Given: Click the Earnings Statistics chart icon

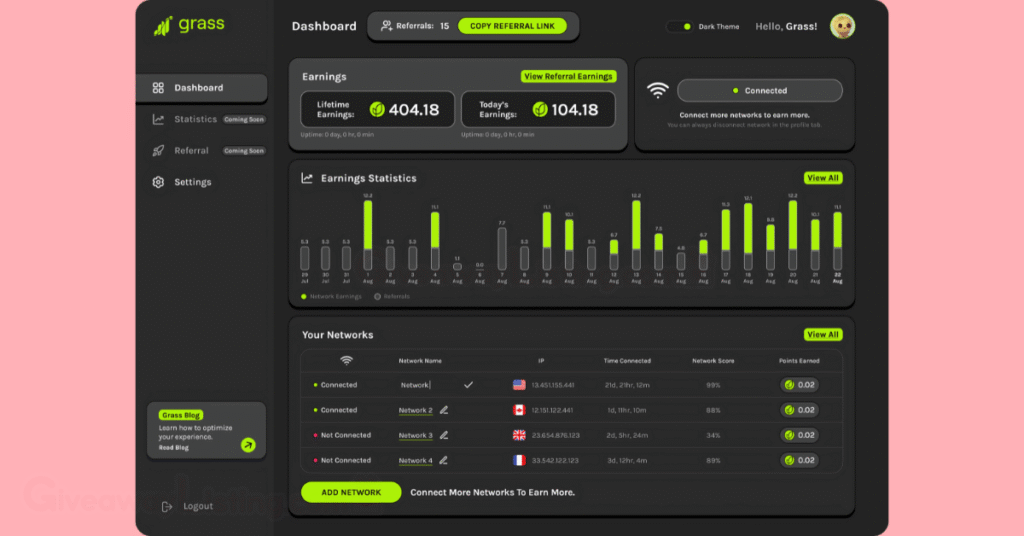Looking at the screenshot, I should pyautogui.click(x=306, y=178).
